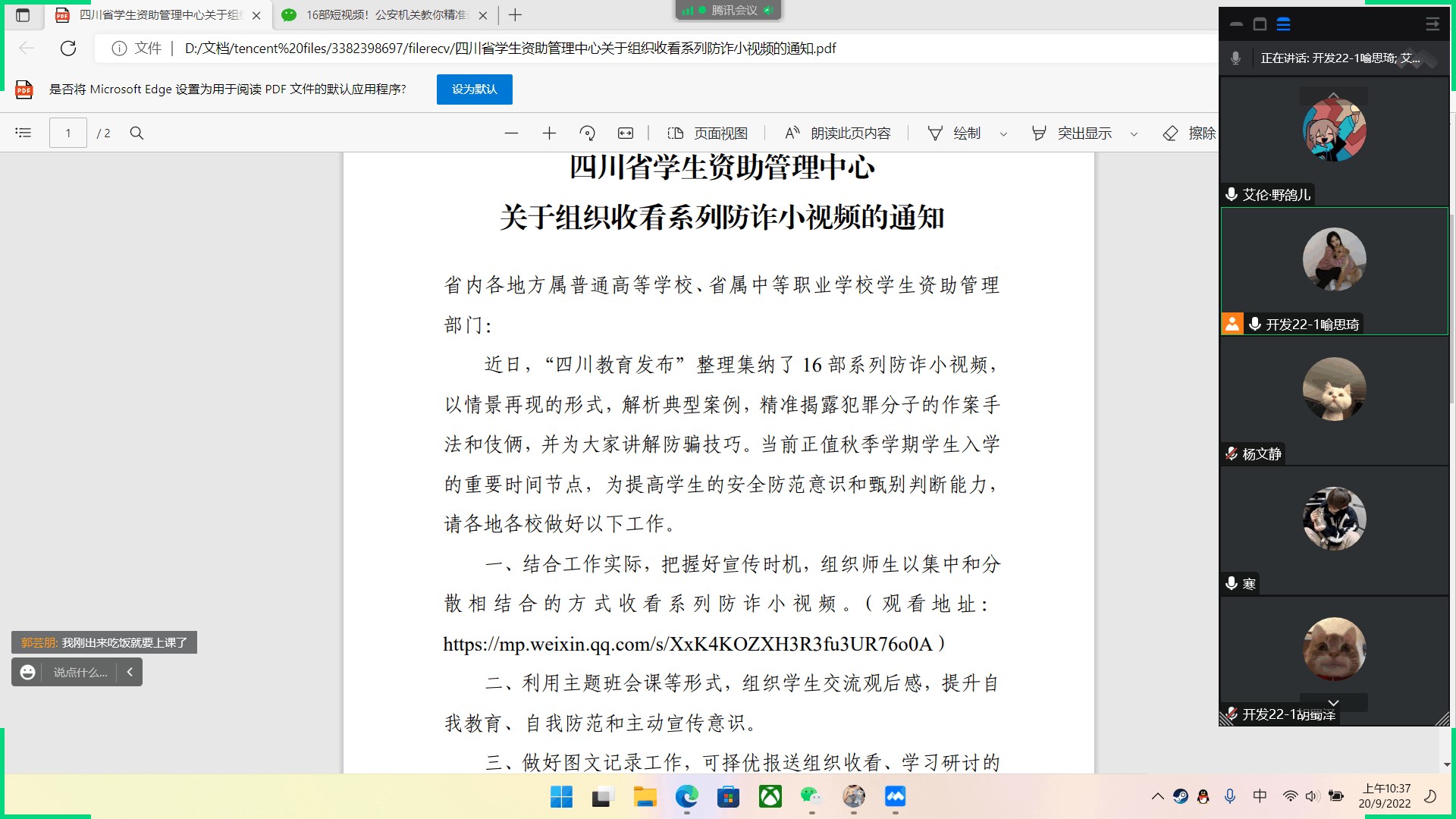Image resolution: width=1456 pixels, height=819 pixels.
Task: Click the PDF zoom in plus icon
Action: [549, 133]
